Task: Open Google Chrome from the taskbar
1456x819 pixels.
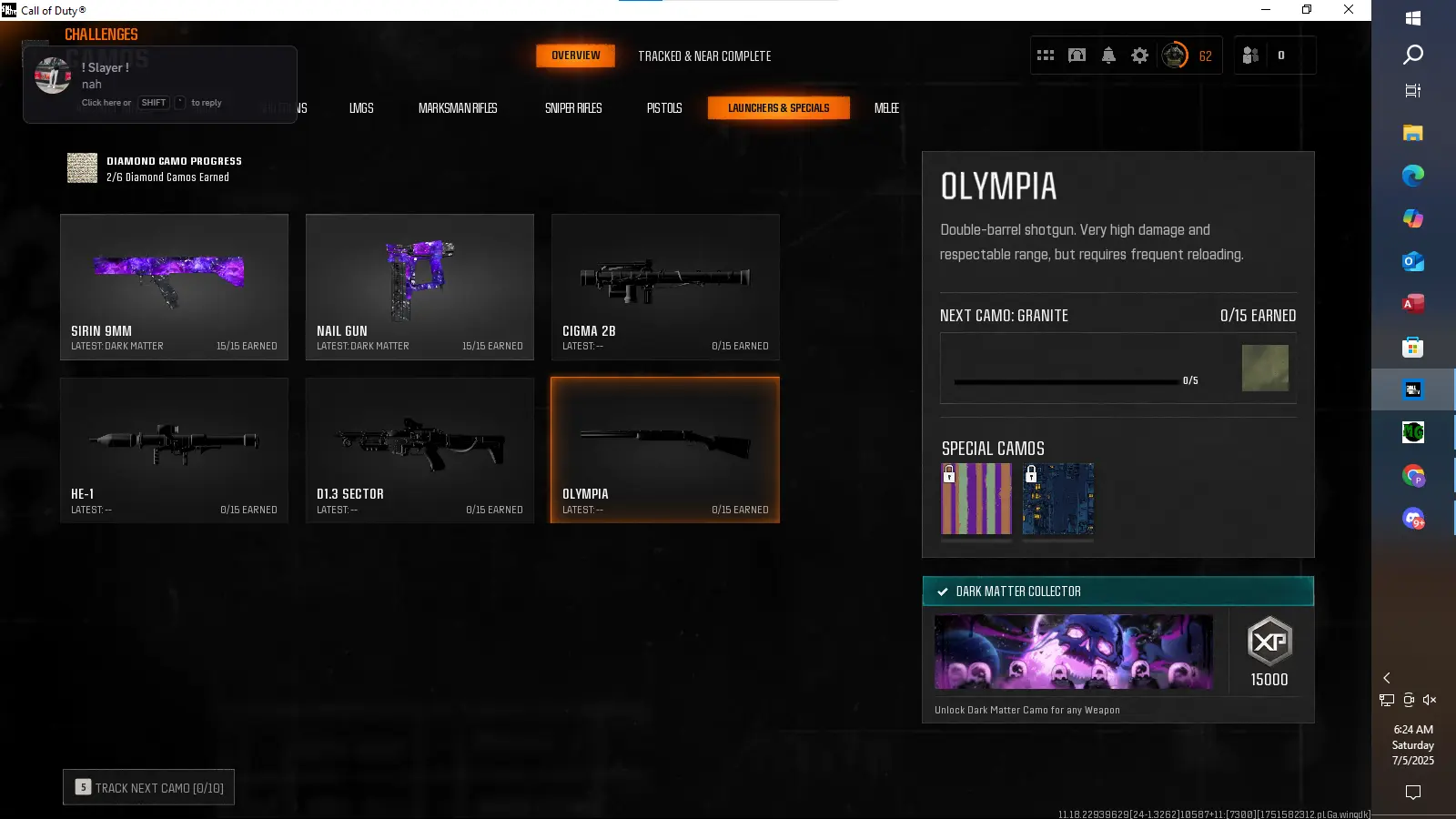Action: point(1413,475)
